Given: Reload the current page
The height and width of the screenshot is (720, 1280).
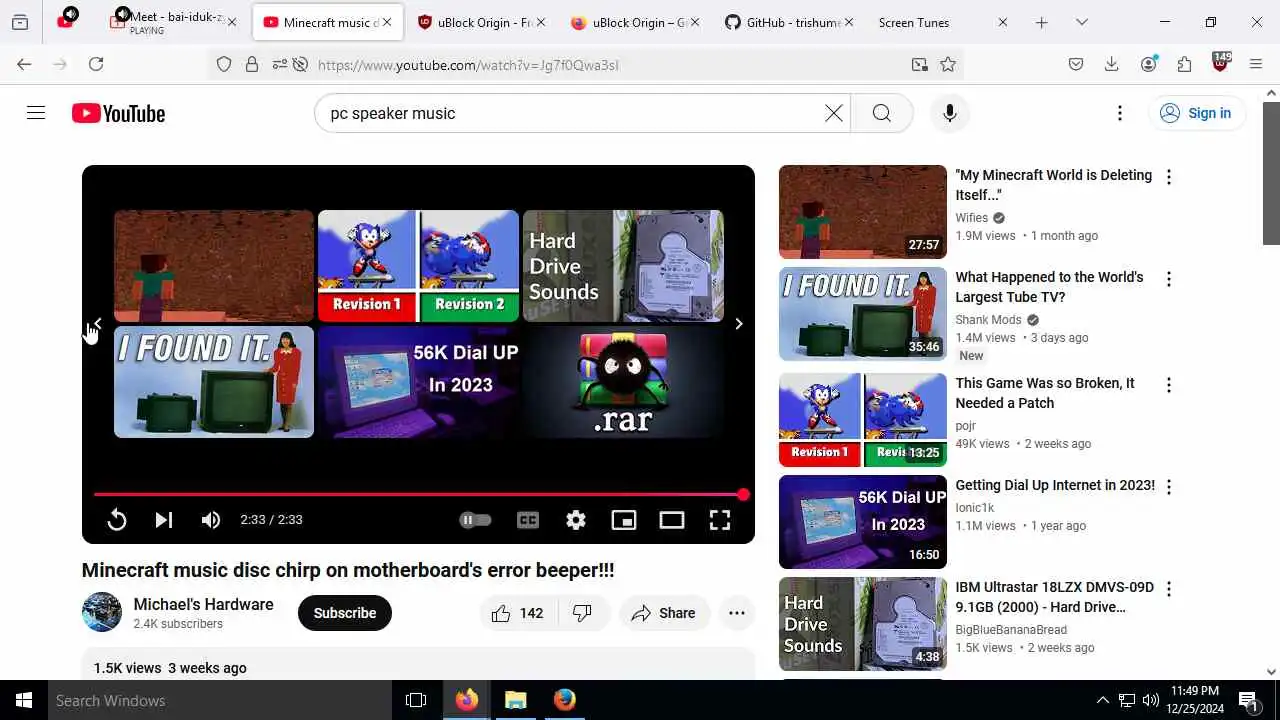Looking at the screenshot, I should 96,64.
